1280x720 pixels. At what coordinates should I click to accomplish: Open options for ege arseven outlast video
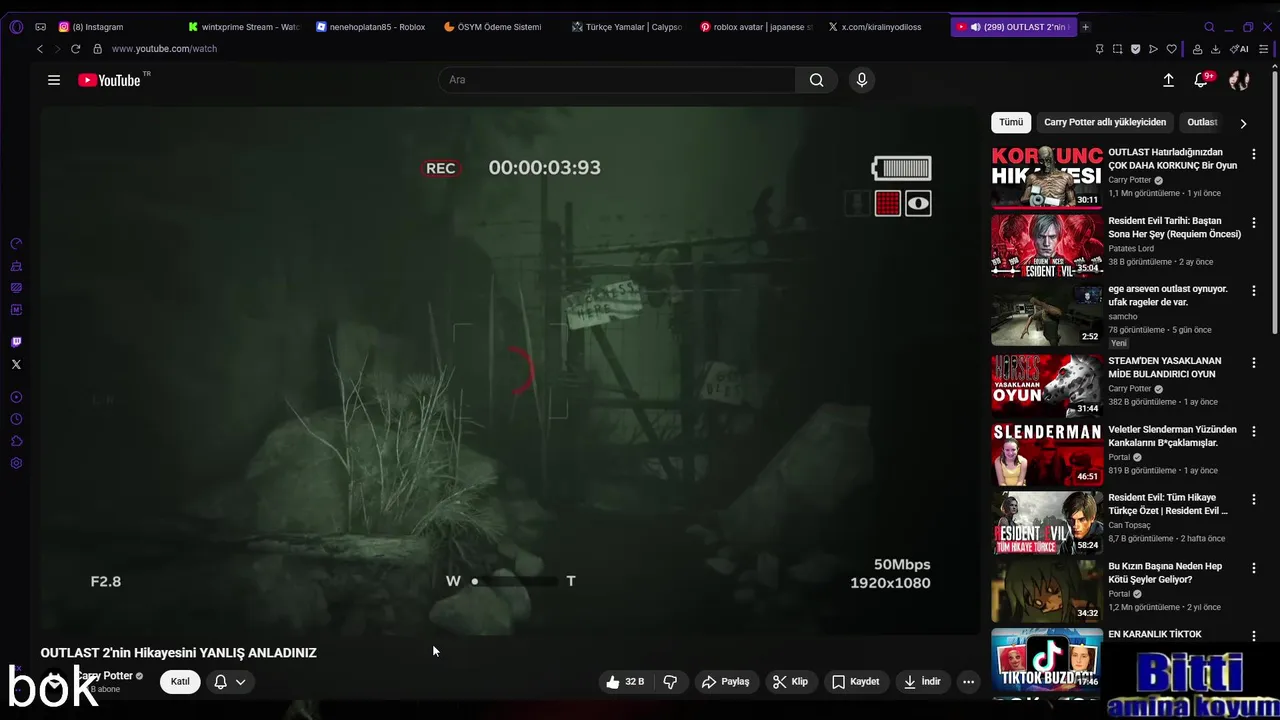pos(1254,290)
